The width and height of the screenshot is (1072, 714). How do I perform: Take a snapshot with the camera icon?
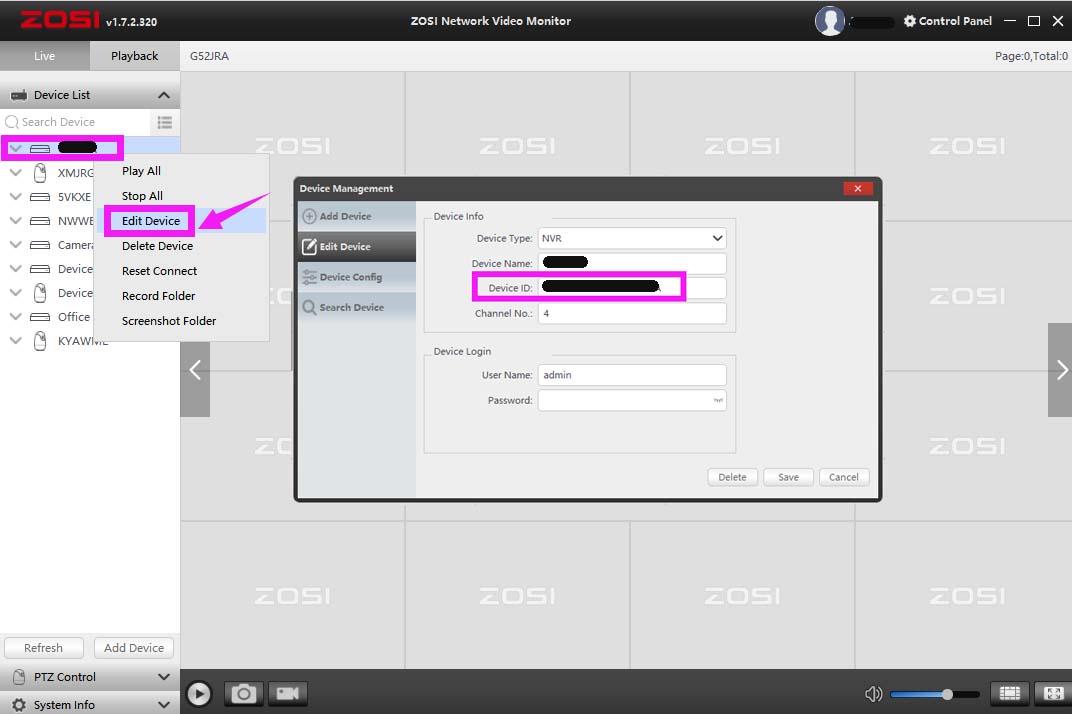(x=243, y=694)
